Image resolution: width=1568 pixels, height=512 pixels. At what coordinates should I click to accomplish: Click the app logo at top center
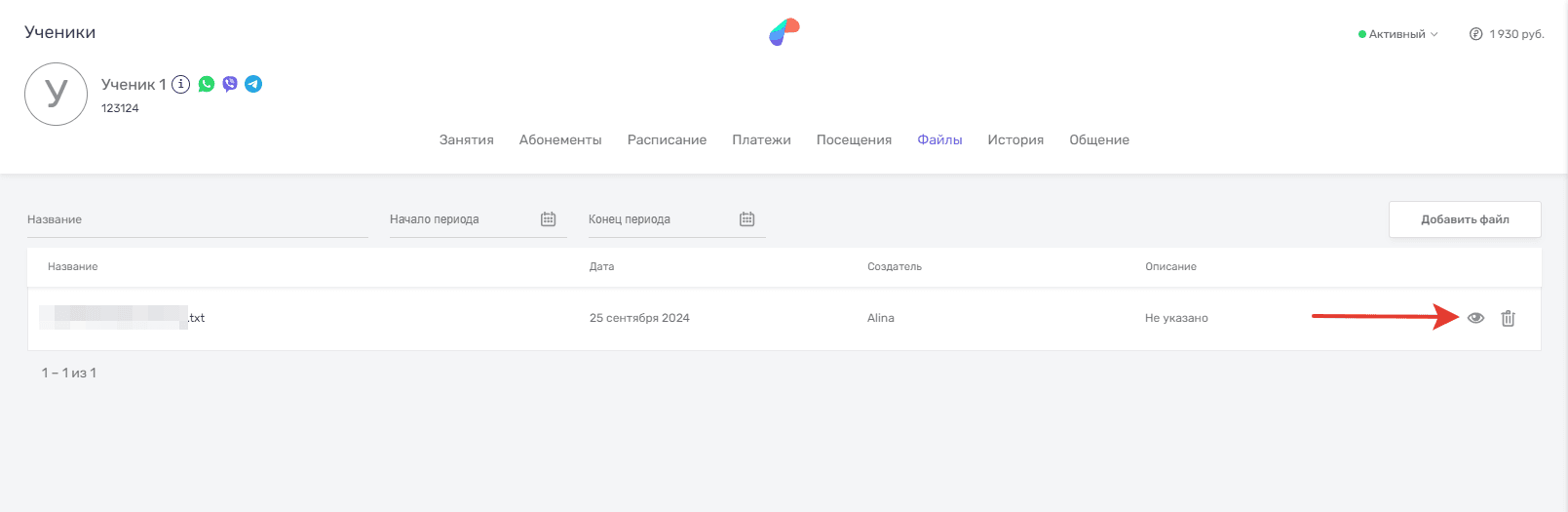[784, 32]
